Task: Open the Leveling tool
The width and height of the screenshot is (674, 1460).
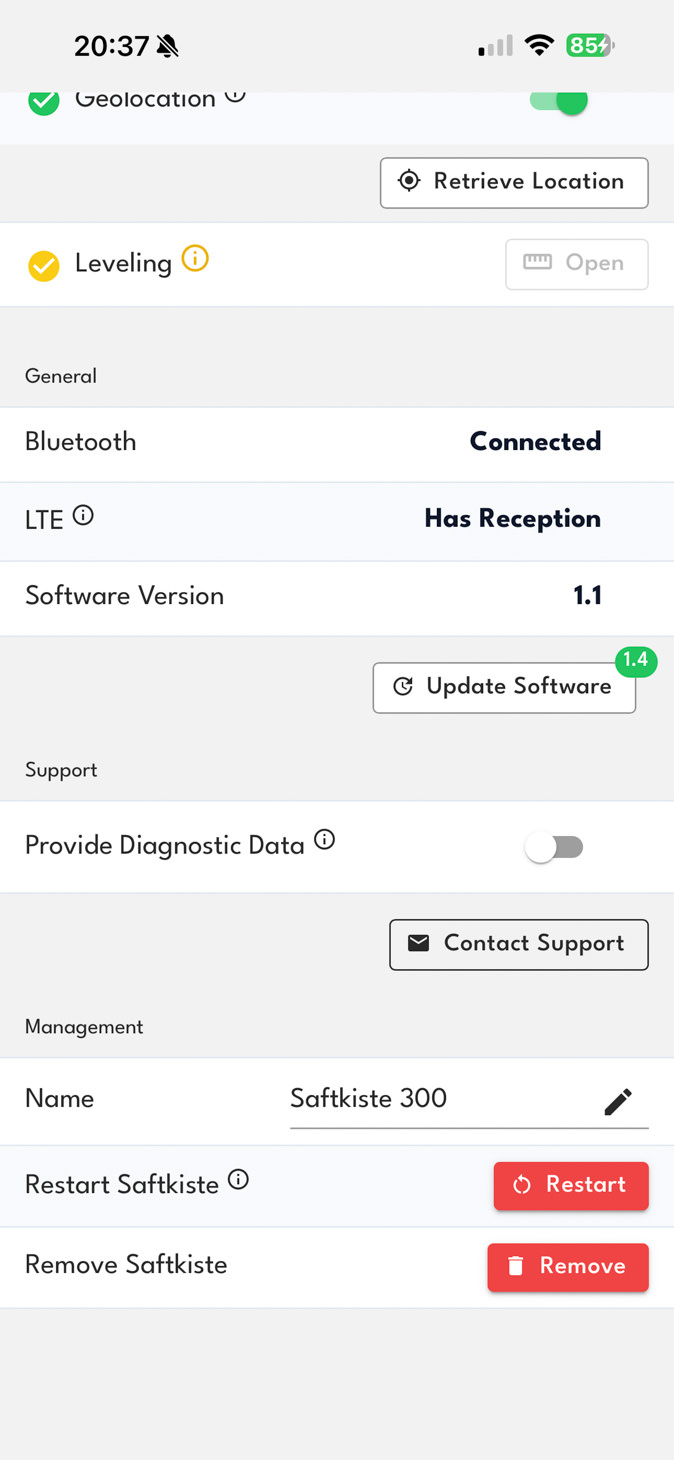Action: tap(577, 264)
